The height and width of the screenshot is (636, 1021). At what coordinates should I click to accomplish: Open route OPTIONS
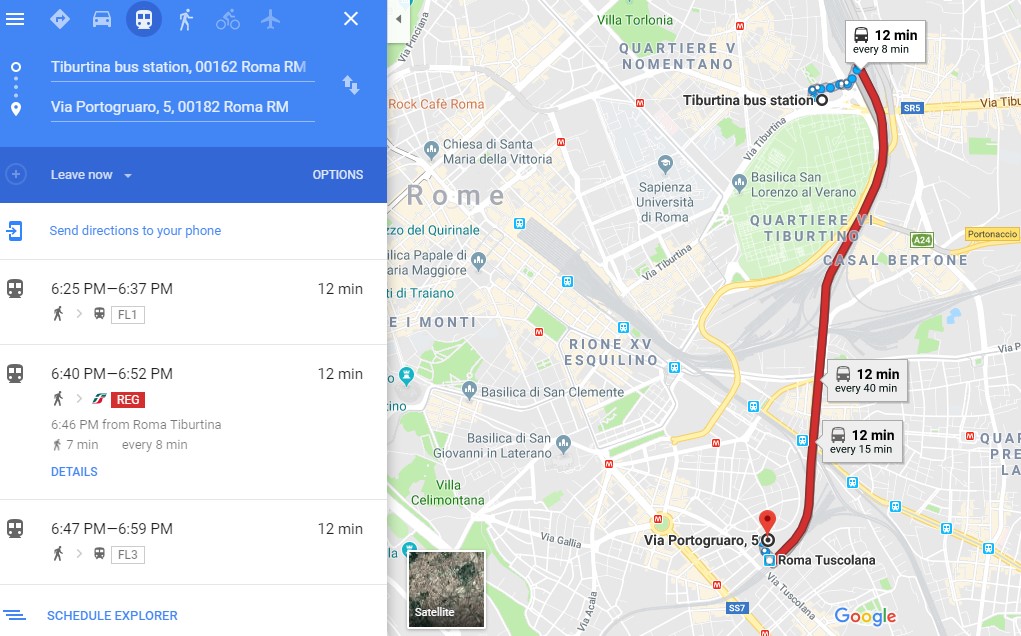click(337, 174)
